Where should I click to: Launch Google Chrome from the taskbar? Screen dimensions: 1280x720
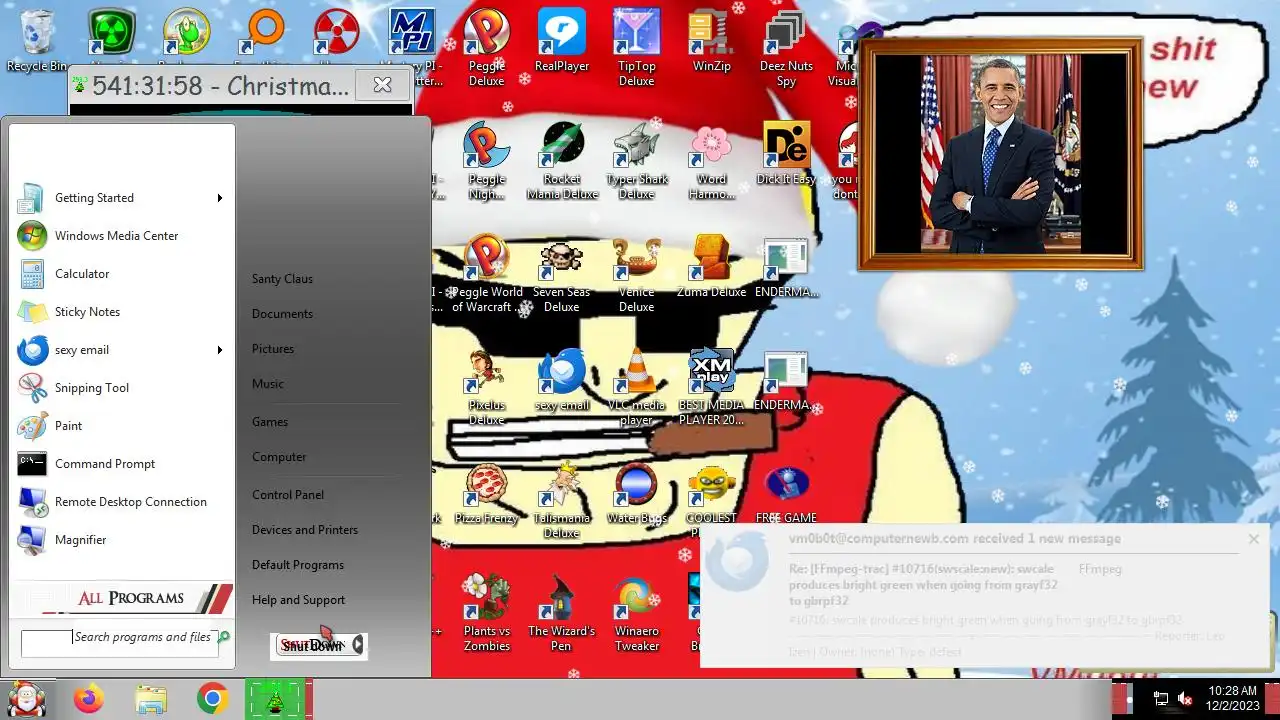point(212,699)
